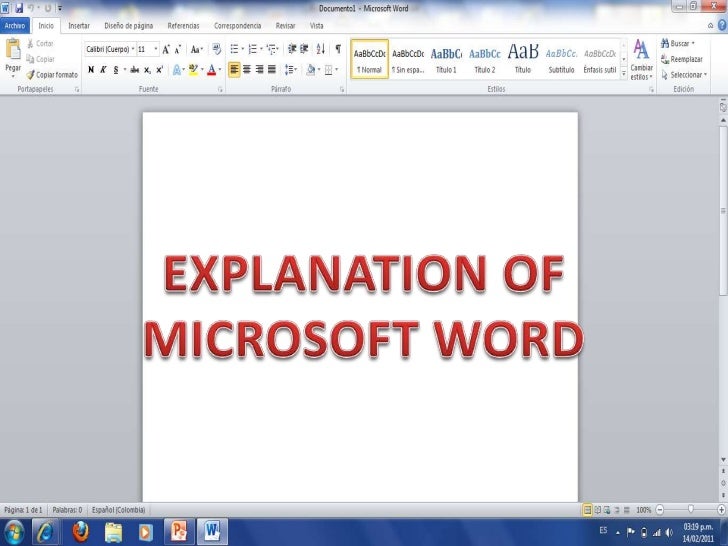Increase paragraph indent
Image resolution: width=728 pixels, height=546 pixels.
(x=304, y=49)
